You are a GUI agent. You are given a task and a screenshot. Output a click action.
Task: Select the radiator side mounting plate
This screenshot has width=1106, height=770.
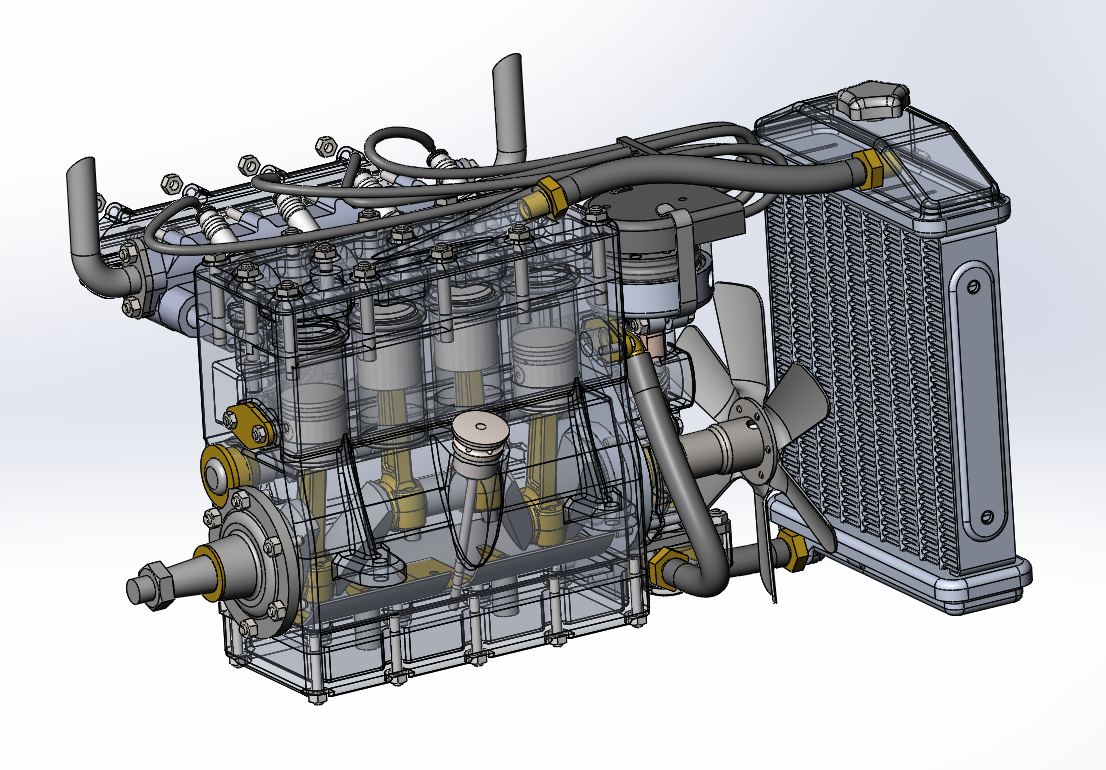(978, 403)
